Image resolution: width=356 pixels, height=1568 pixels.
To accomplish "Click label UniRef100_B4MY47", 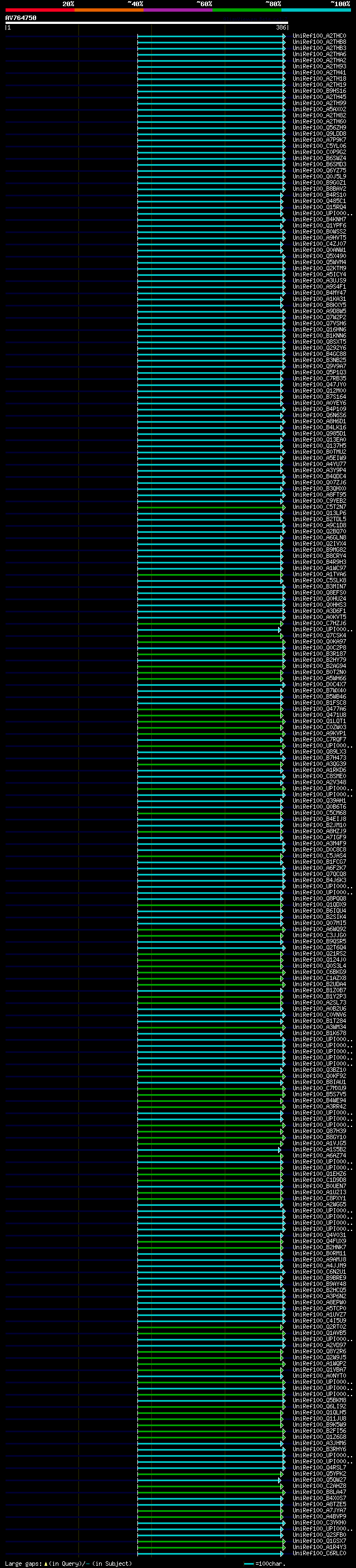I will (x=319, y=293).
